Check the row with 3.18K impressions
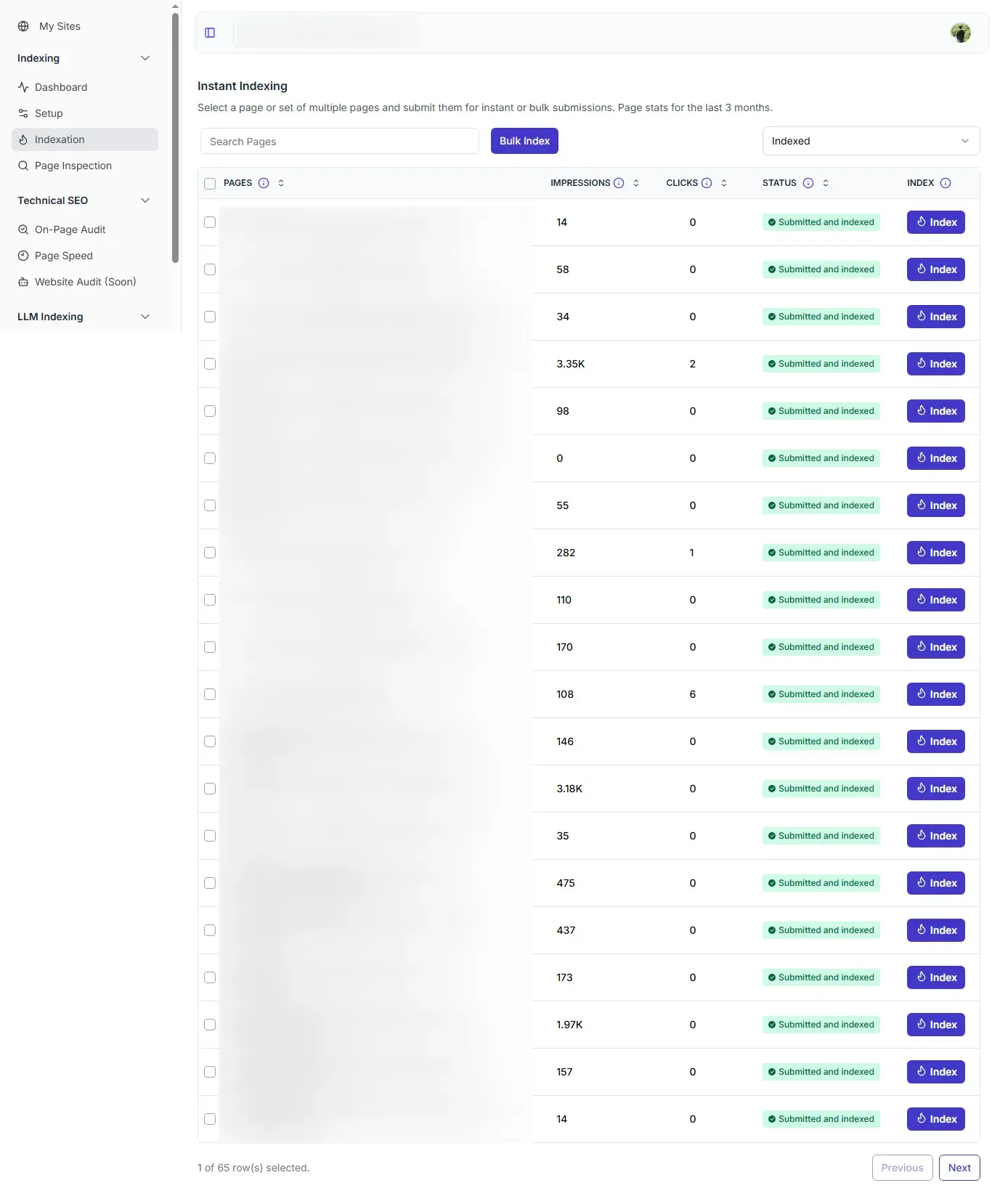The height and width of the screenshot is (1204, 992). click(210, 789)
